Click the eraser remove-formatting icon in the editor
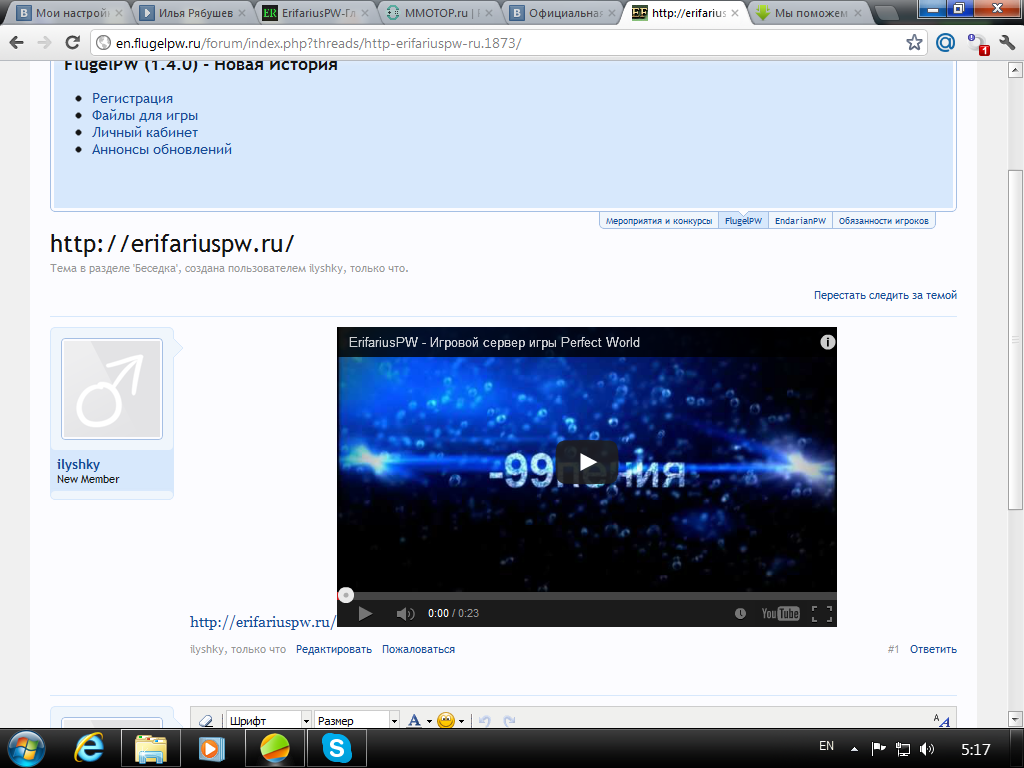This screenshot has width=1024, height=768. (x=206, y=720)
